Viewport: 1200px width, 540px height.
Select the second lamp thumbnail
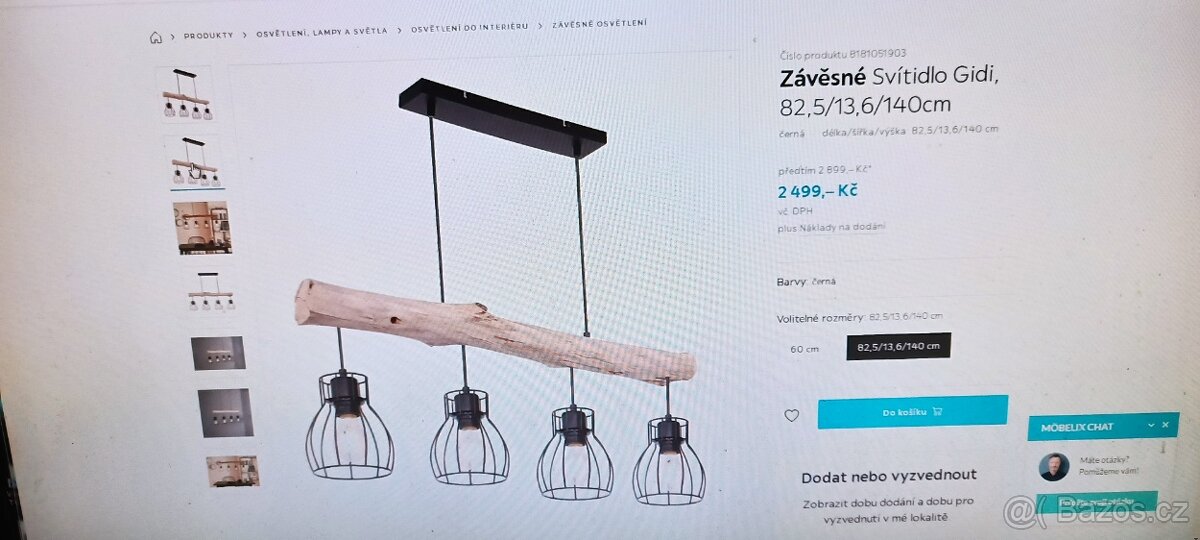tap(192, 162)
